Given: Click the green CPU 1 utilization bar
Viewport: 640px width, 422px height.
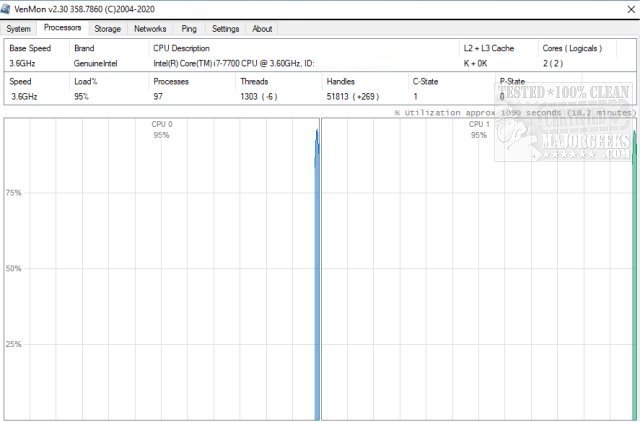Looking at the screenshot, I should pos(634,275).
